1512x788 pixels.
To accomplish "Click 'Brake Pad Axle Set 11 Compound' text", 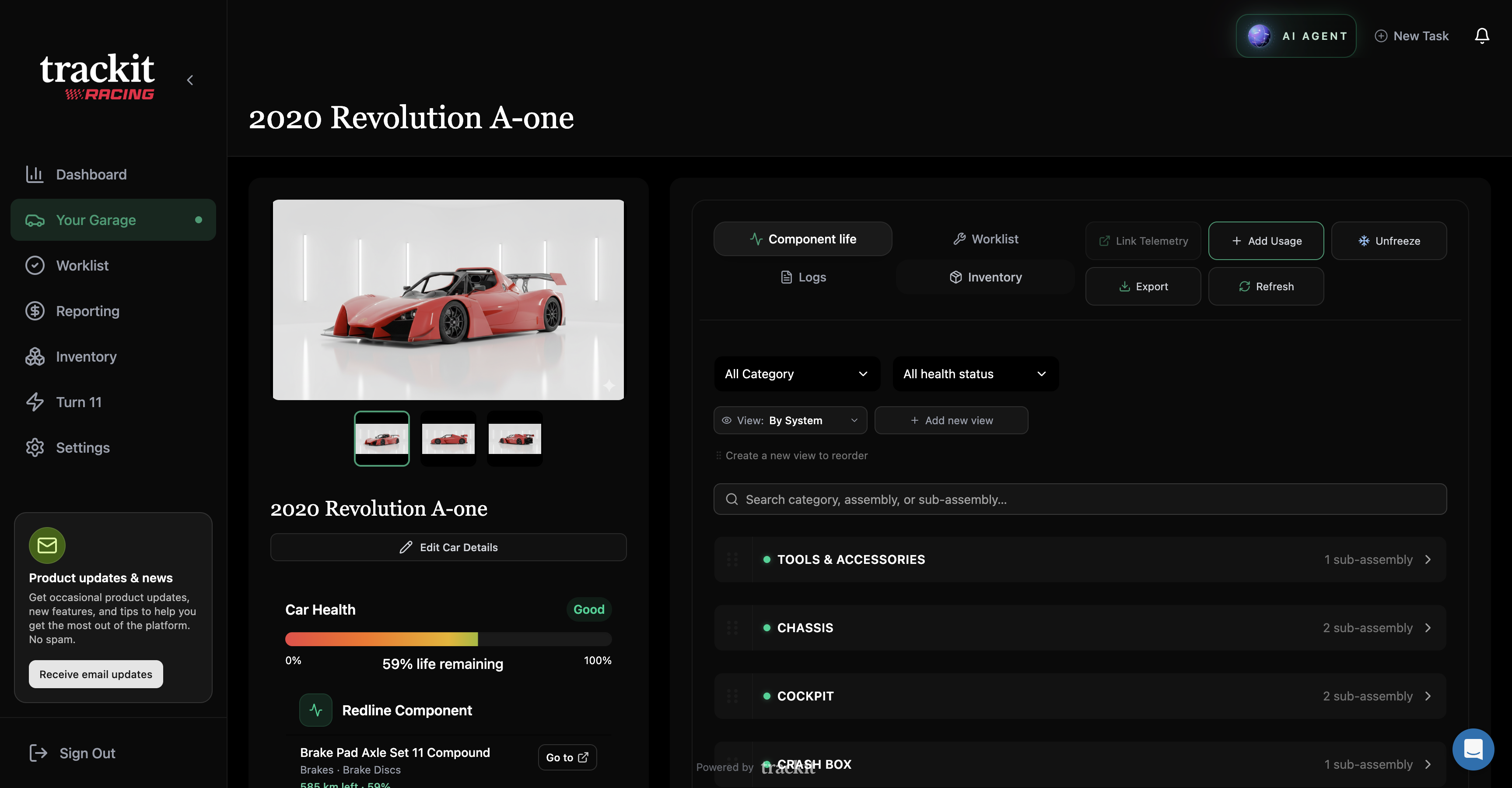I will tap(395, 752).
